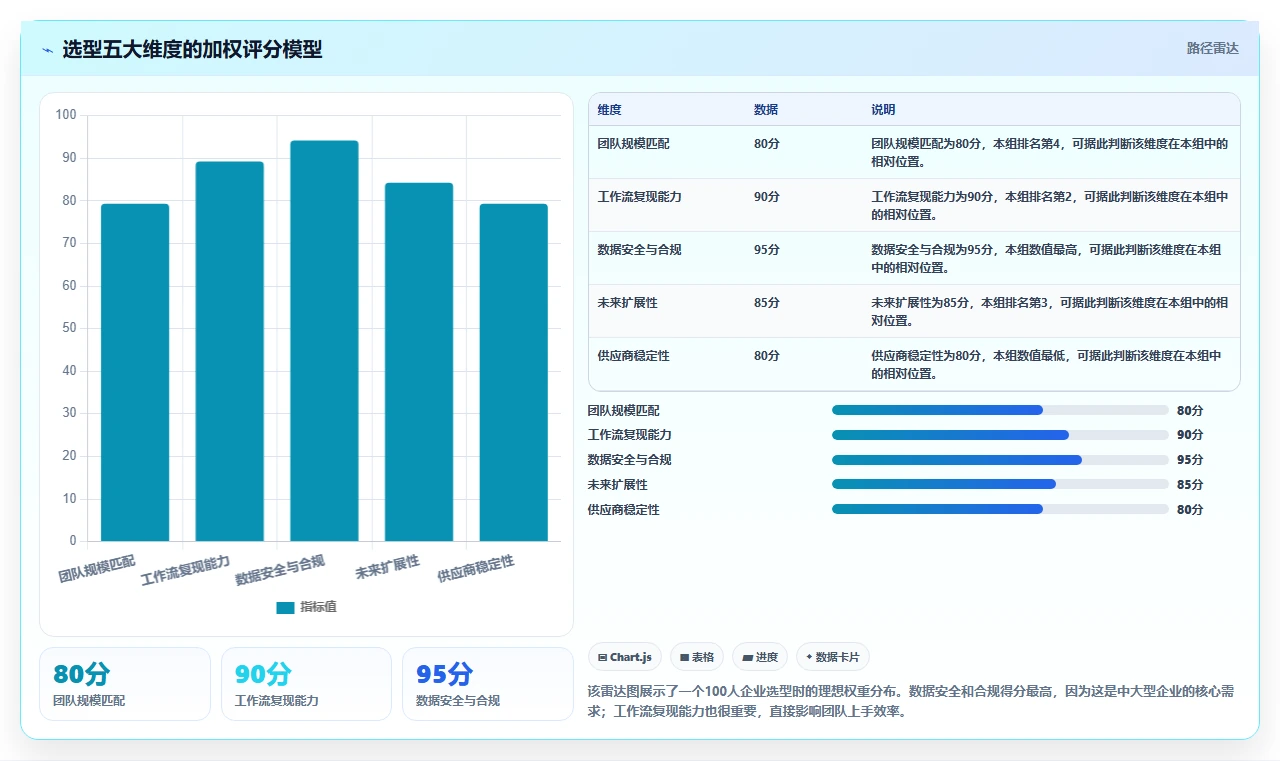The height and width of the screenshot is (761, 1280).
Task: Click description text mentioning 本组排名第3
Action: (1050, 312)
